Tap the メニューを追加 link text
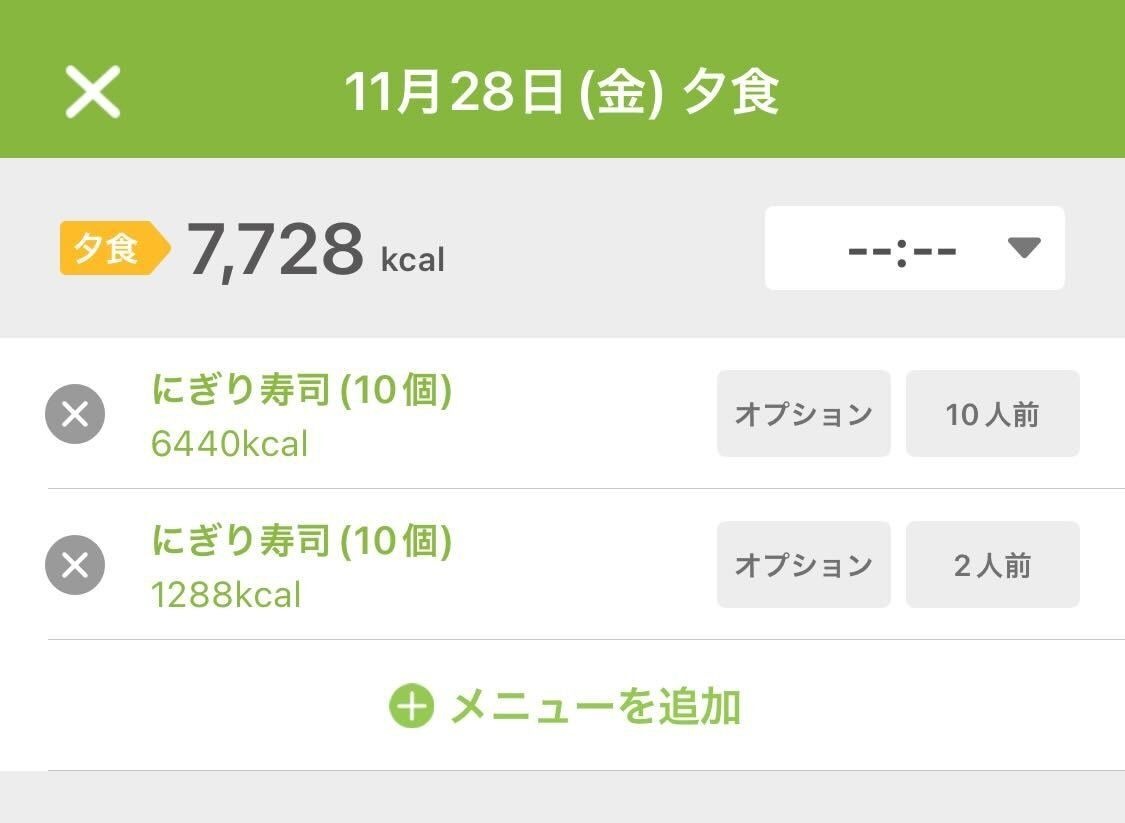The image size is (1125, 823). tap(595, 707)
